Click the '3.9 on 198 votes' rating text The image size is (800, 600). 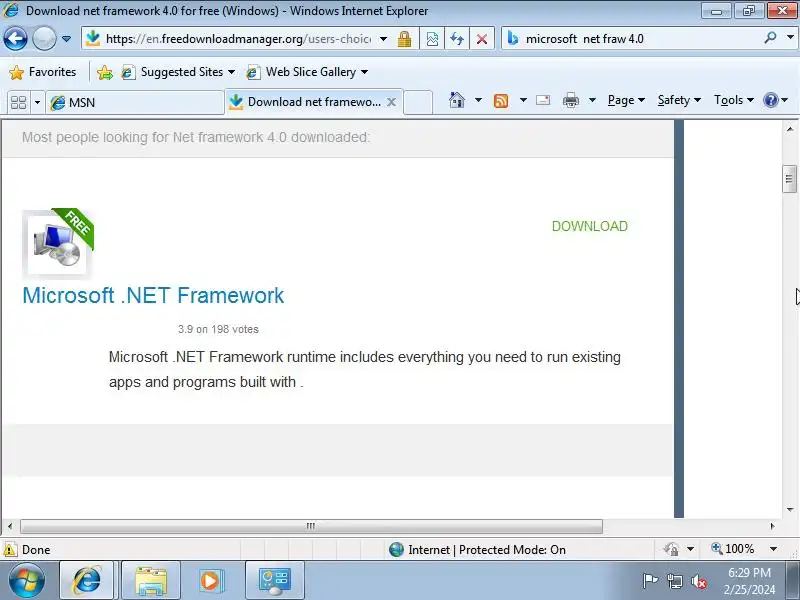click(218, 330)
